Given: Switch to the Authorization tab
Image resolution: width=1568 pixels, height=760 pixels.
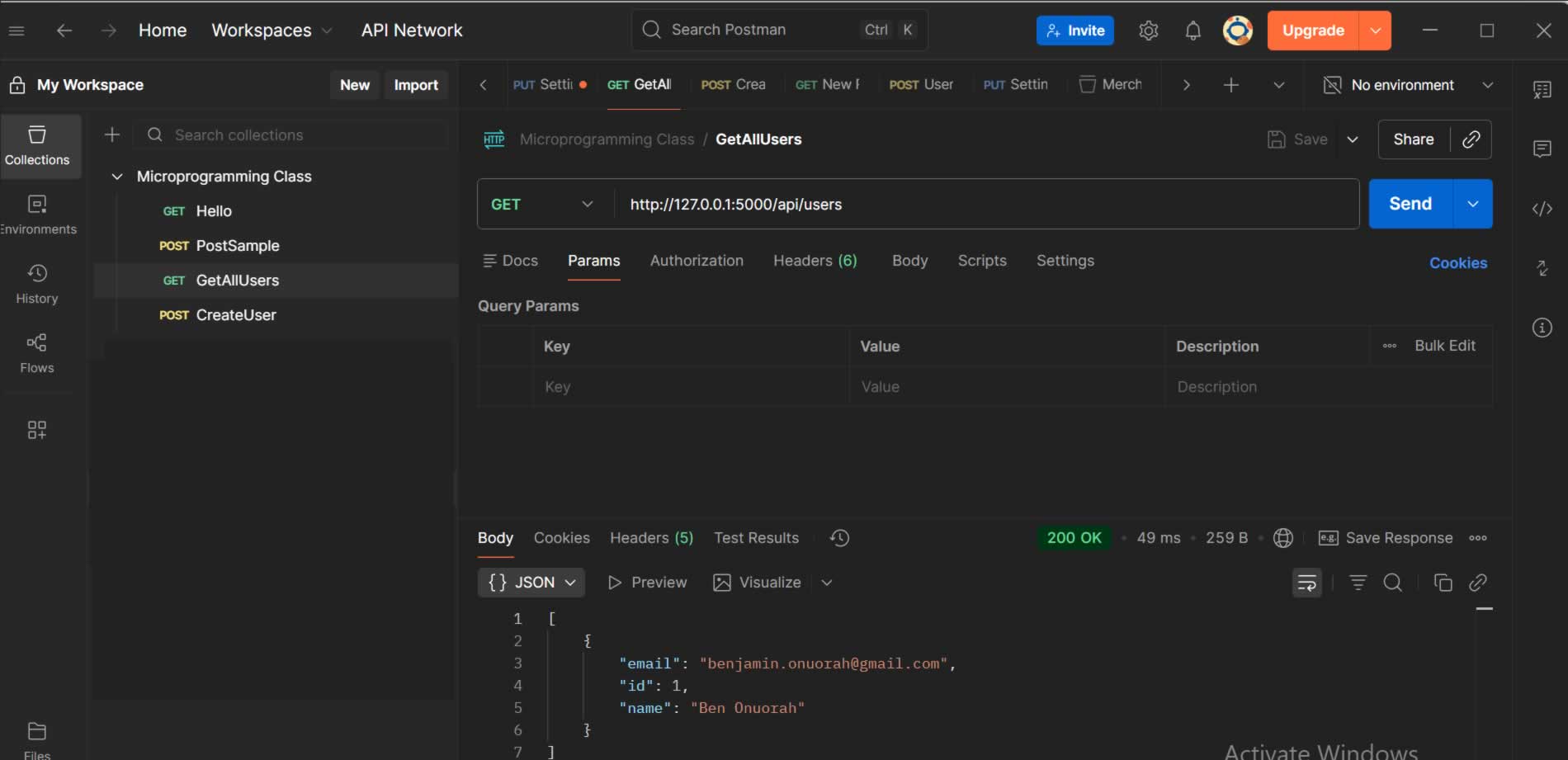Looking at the screenshot, I should 696,261.
